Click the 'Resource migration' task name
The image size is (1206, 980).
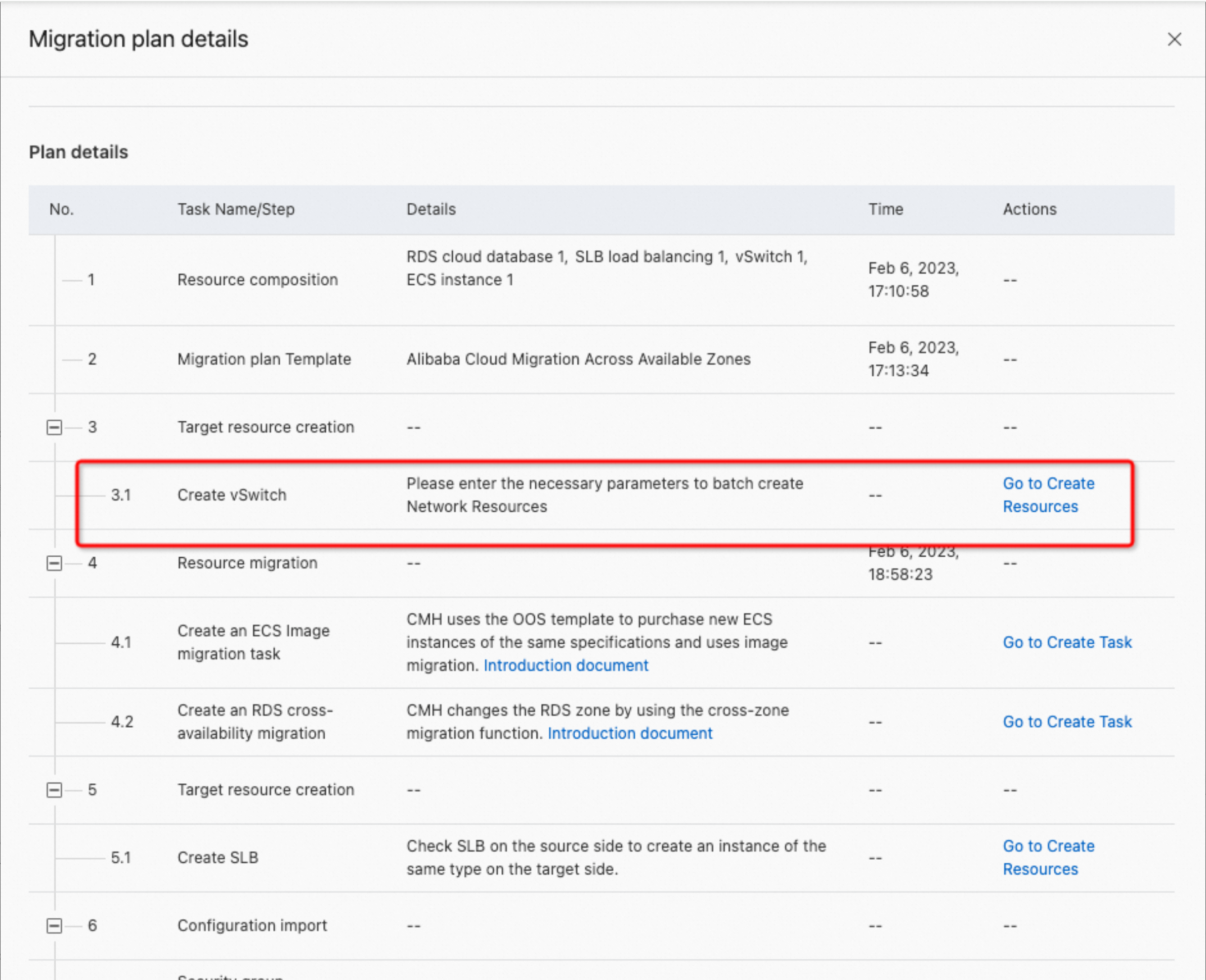tap(247, 563)
